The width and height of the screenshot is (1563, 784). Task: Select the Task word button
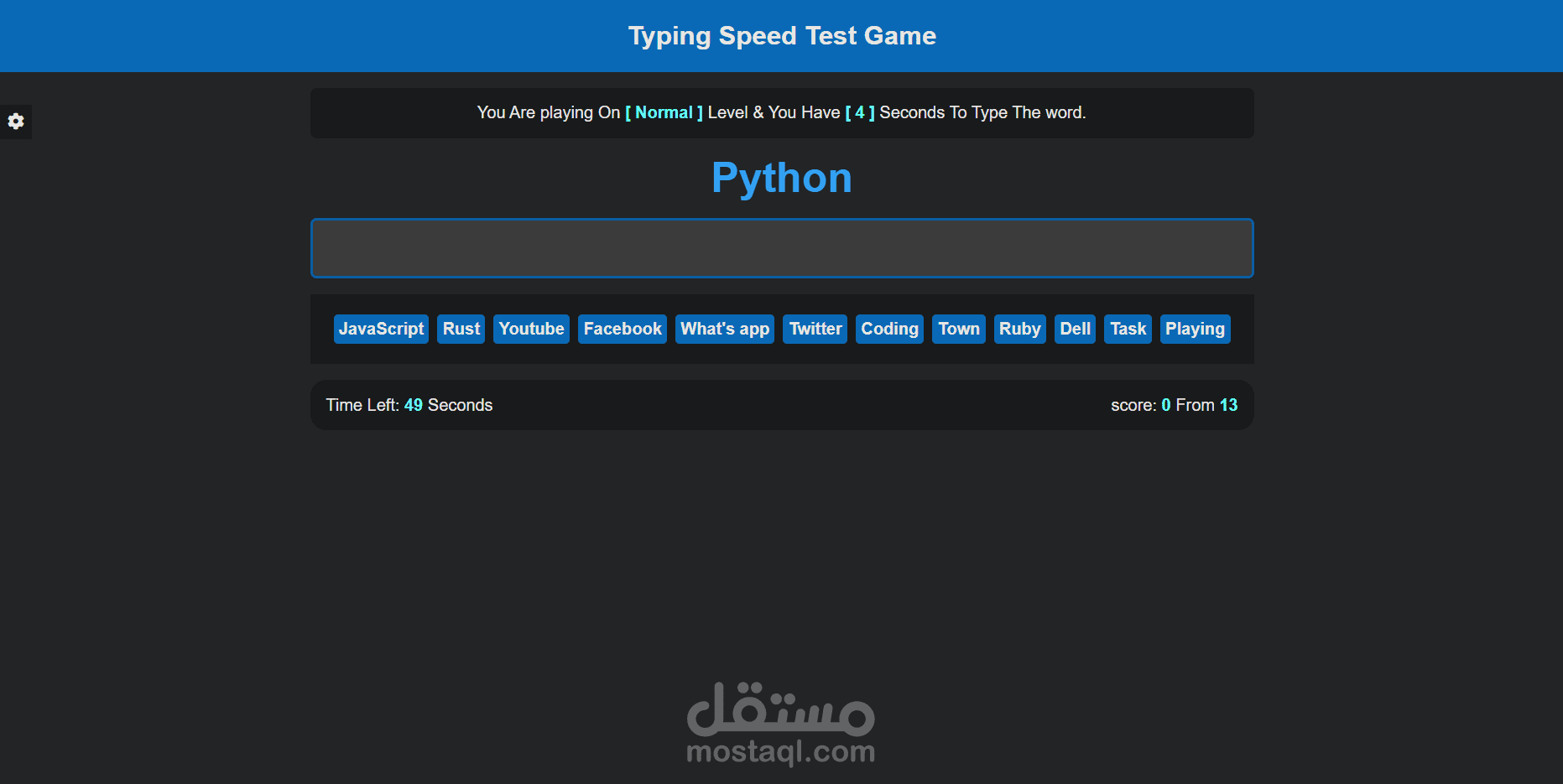tap(1127, 329)
